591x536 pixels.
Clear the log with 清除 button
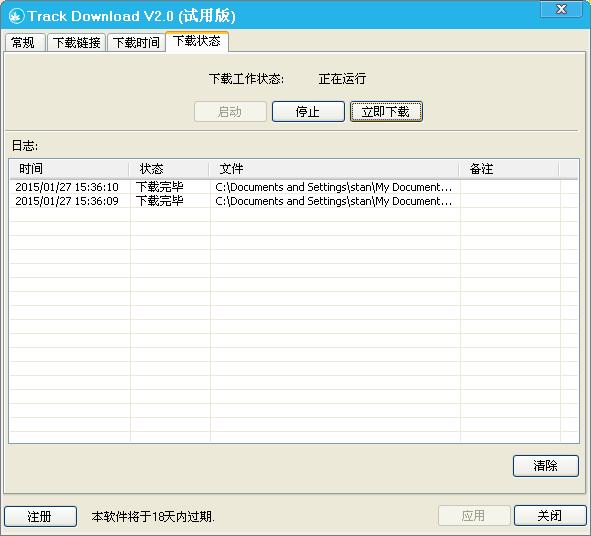click(x=545, y=466)
